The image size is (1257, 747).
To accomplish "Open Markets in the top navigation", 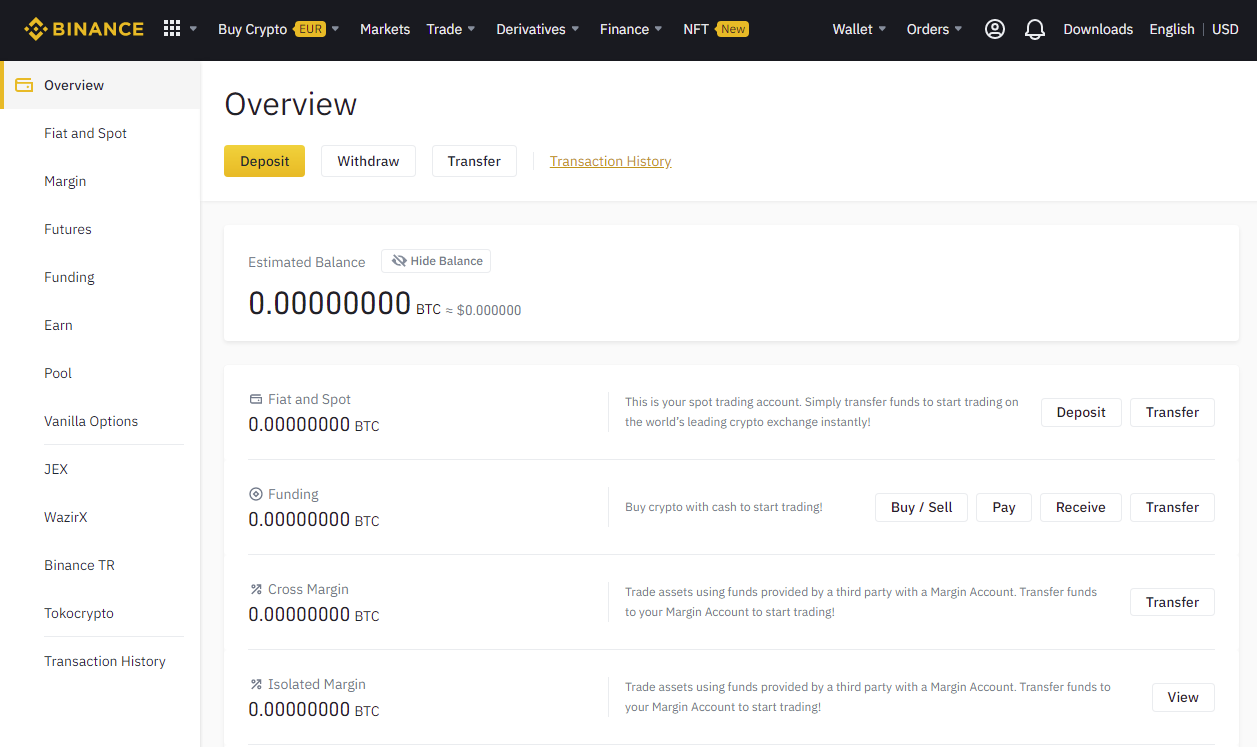I will pyautogui.click(x=385, y=29).
